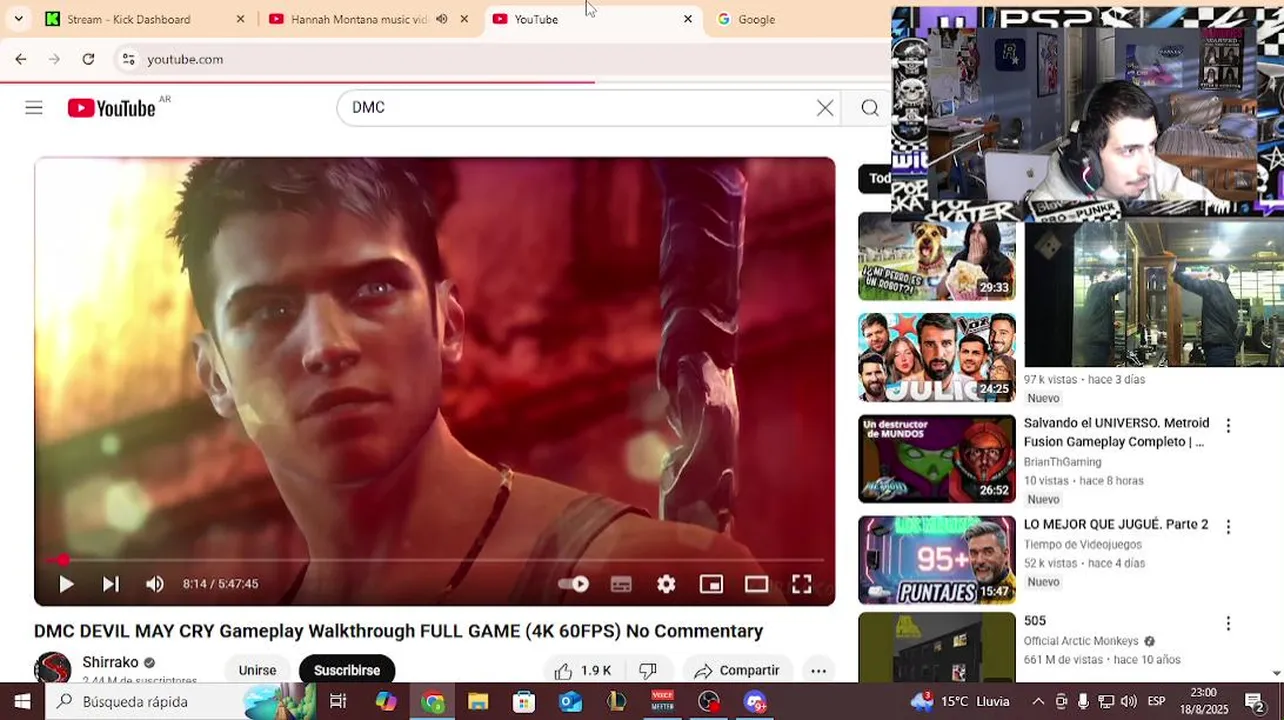The width and height of the screenshot is (1284, 720).
Task: Enable theater mode in the player
Action: [x=756, y=584]
